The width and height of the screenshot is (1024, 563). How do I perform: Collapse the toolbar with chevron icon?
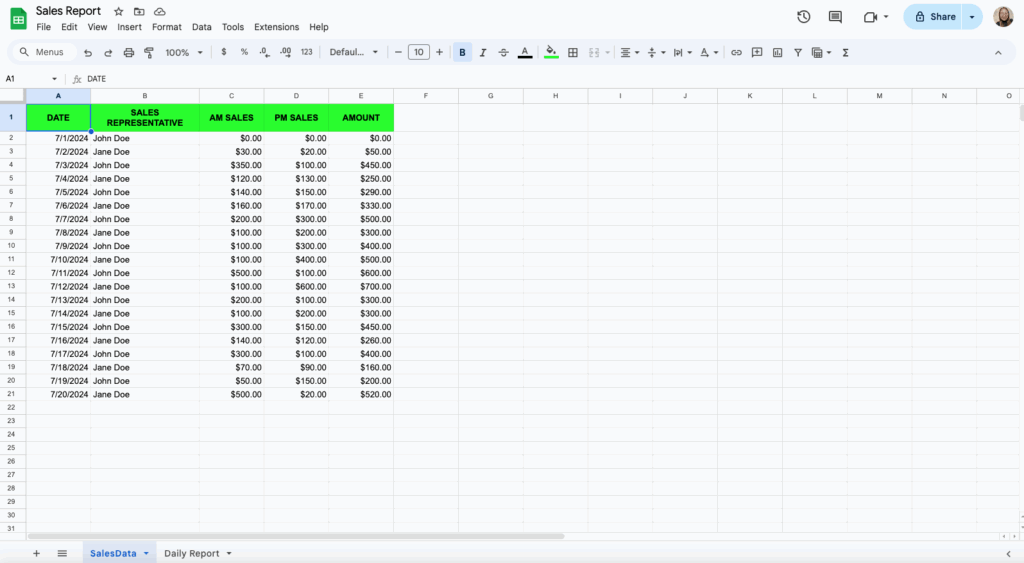(998, 53)
